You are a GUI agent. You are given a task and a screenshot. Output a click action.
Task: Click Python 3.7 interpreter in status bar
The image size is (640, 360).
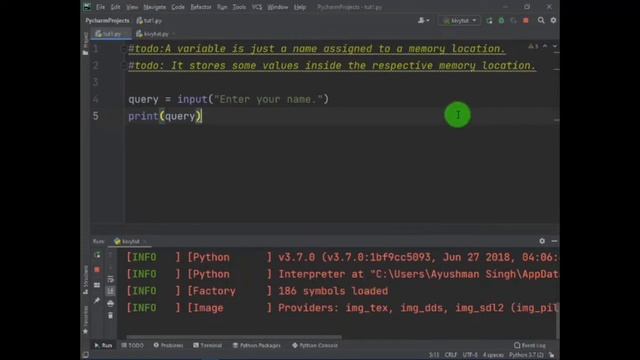(526, 355)
